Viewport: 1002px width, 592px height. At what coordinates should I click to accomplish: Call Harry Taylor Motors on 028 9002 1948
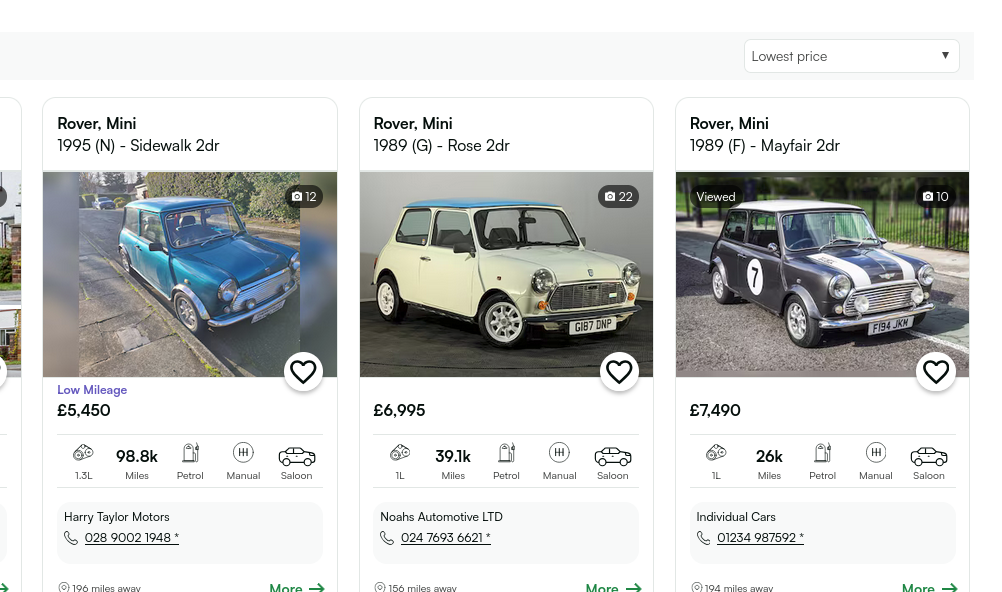[x=132, y=538]
